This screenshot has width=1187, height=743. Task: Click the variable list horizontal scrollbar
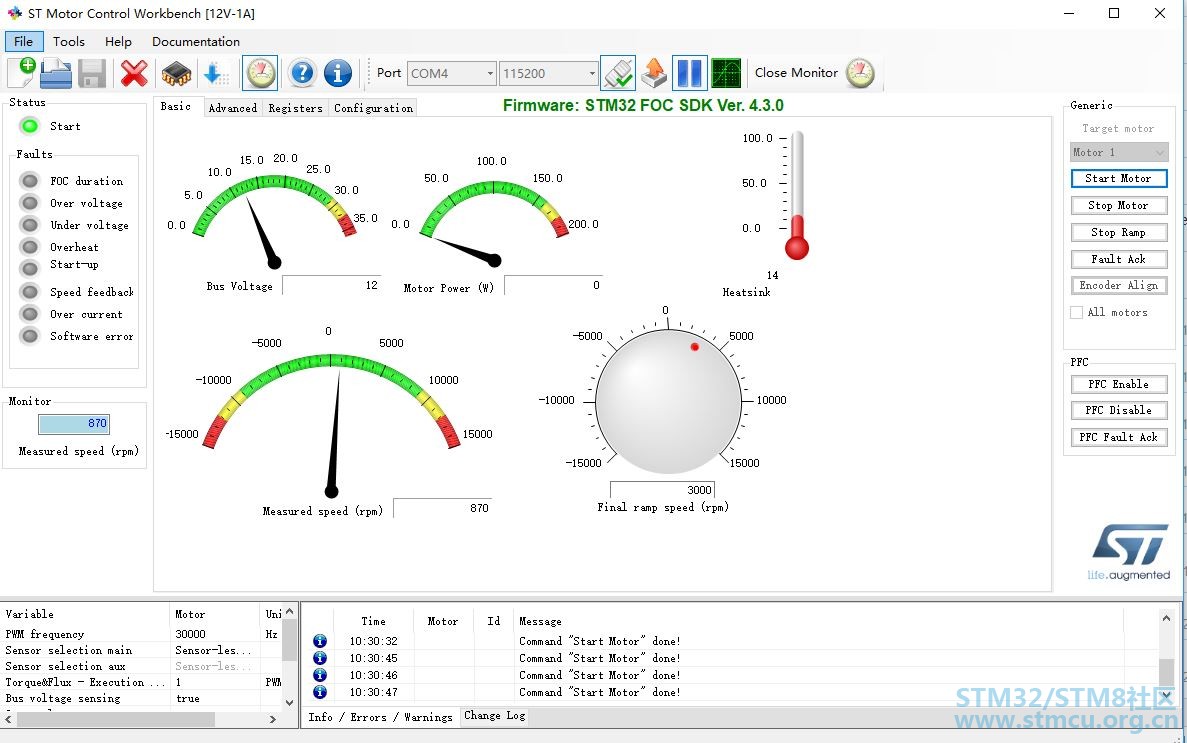pyautogui.click(x=141, y=720)
